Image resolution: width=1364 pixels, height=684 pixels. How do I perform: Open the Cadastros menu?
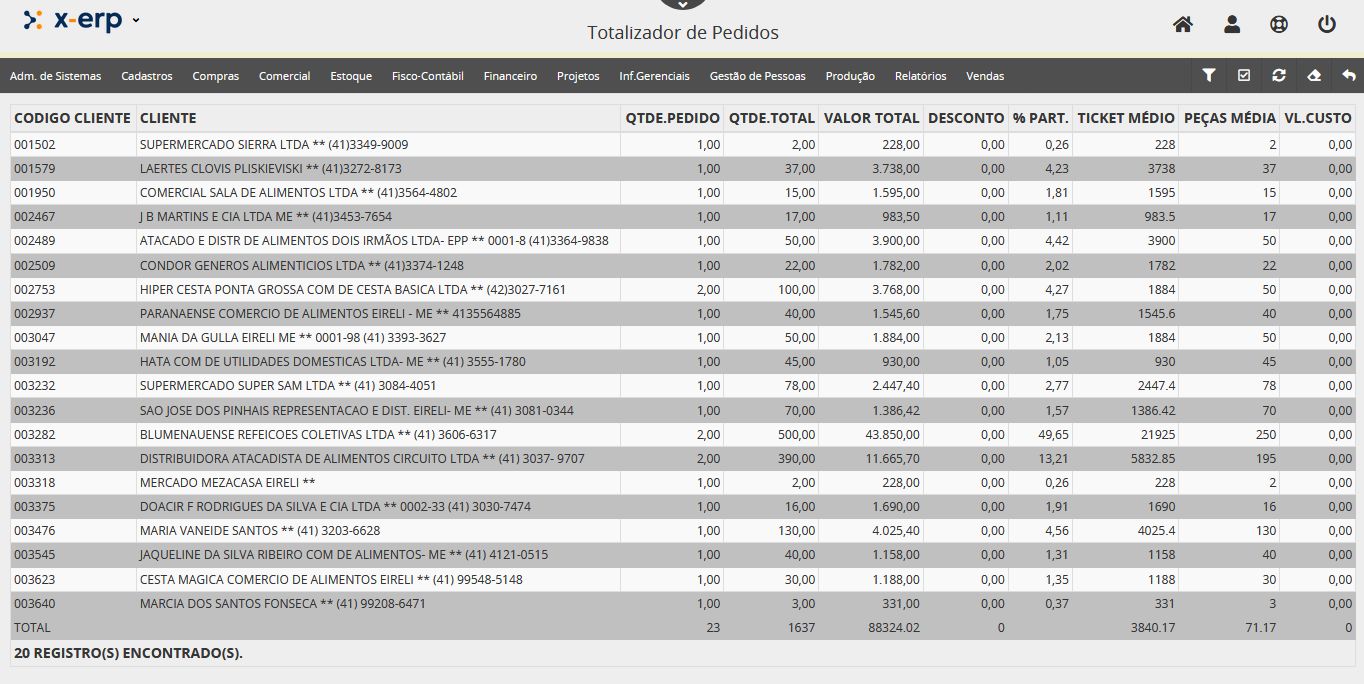(147, 76)
